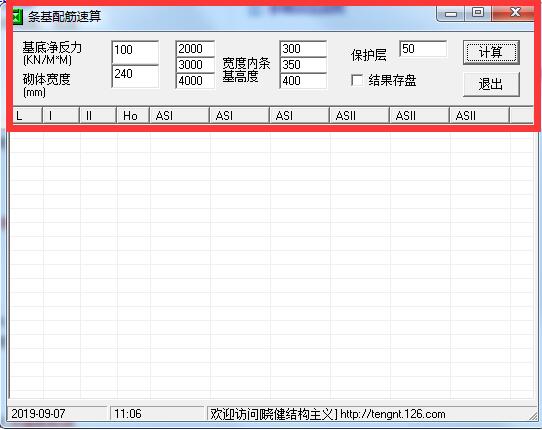This screenshot has width=542, height=430.
Task: Minimize the 条基配筋速算 window
Action: (450, 14)
